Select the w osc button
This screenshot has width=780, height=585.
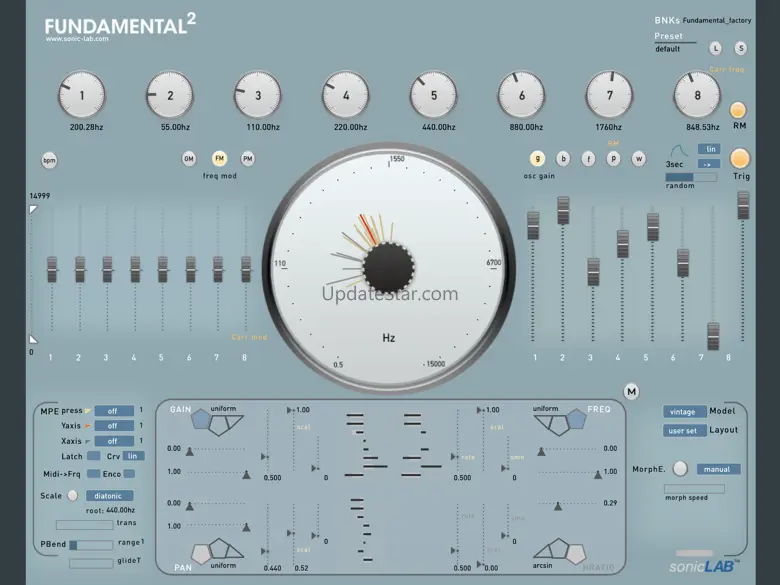click(639, 159)
